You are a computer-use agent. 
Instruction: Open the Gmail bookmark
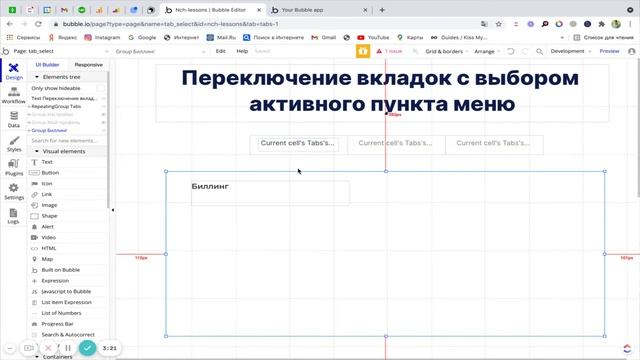point(324,38)
